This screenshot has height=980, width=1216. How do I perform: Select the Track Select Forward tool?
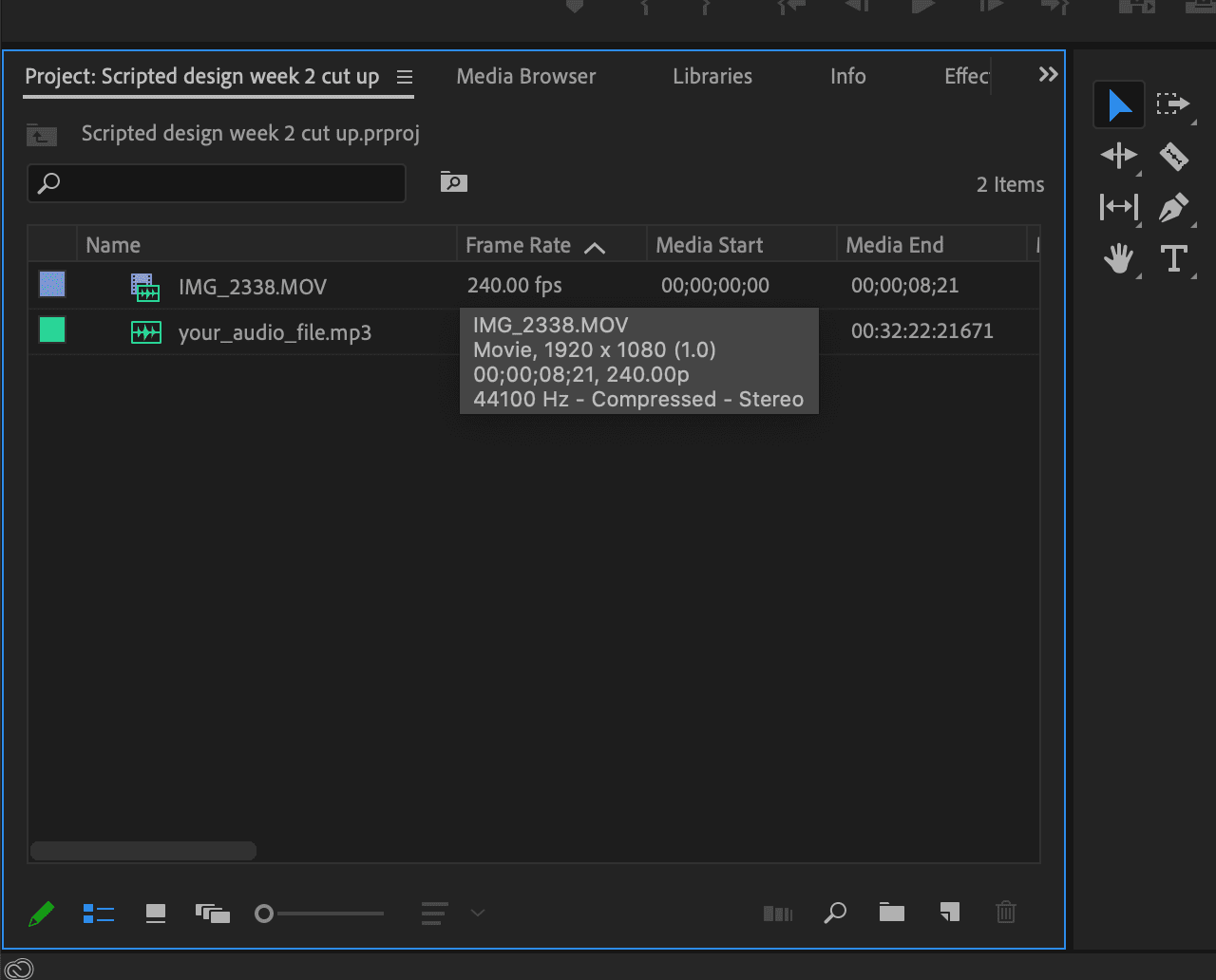[x=1173, y=104]
